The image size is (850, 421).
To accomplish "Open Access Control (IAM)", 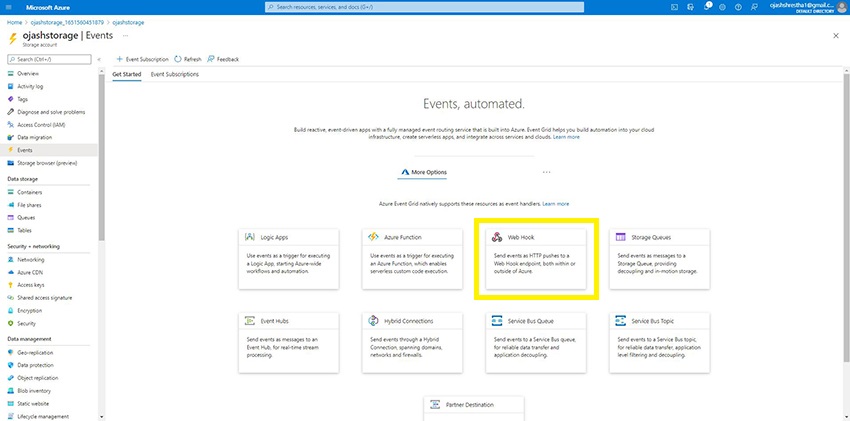I will pyautogui.click(x=41, y=125).
